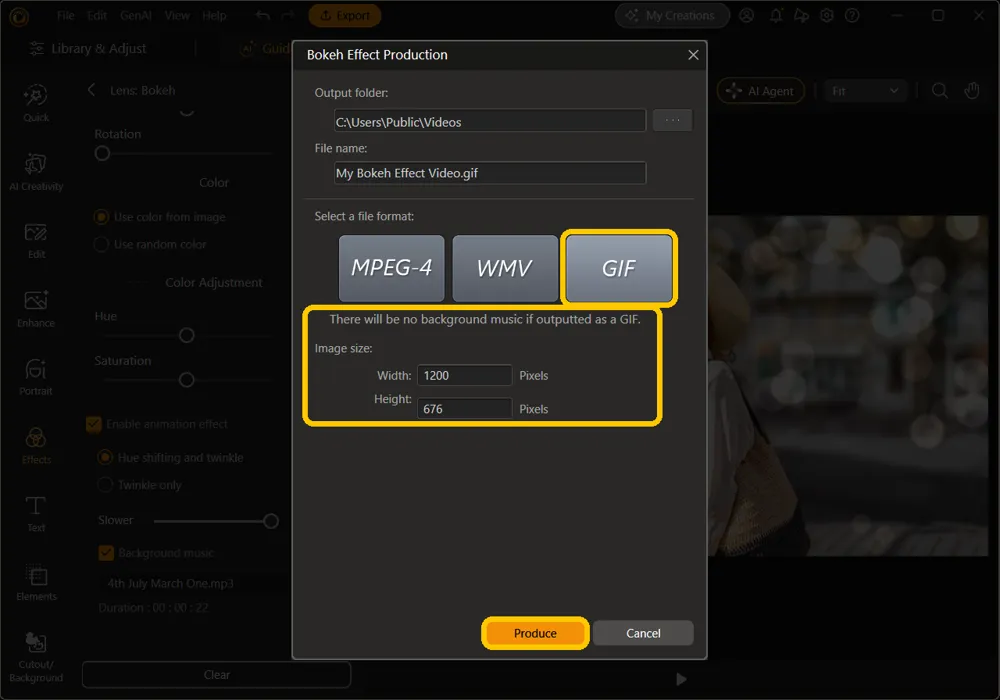Open the AI Agent

761,91
